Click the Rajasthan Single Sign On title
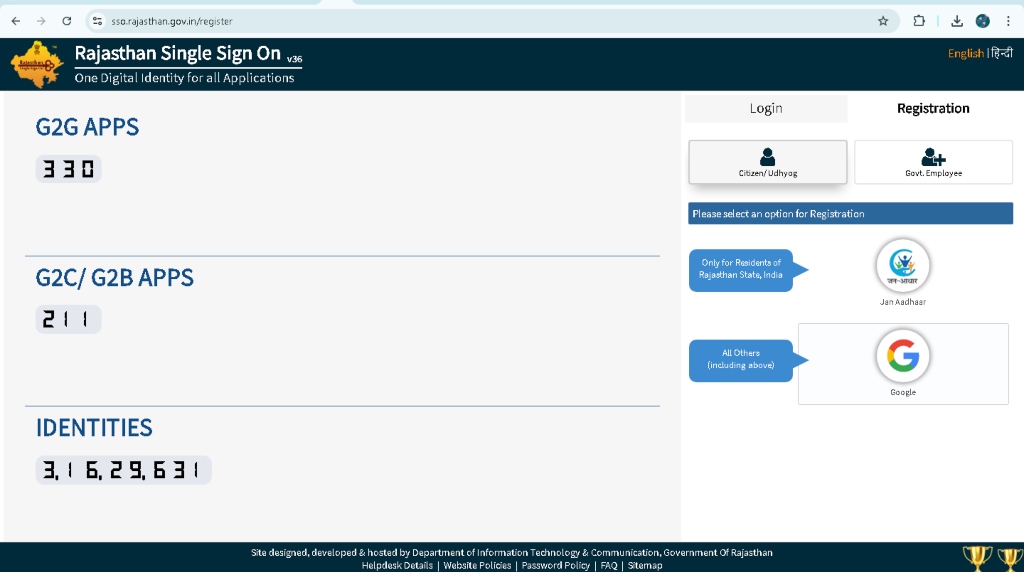This screenshot has height=572, width=1024. pos(178,53)
